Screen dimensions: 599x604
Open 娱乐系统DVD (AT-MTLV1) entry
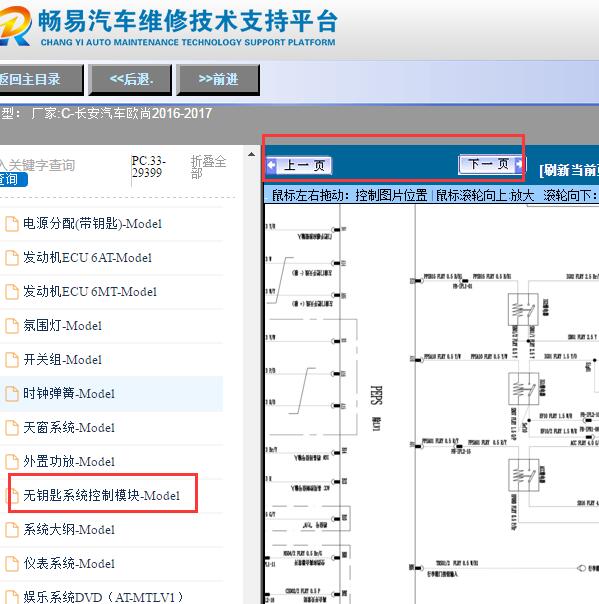coord(103,597)
